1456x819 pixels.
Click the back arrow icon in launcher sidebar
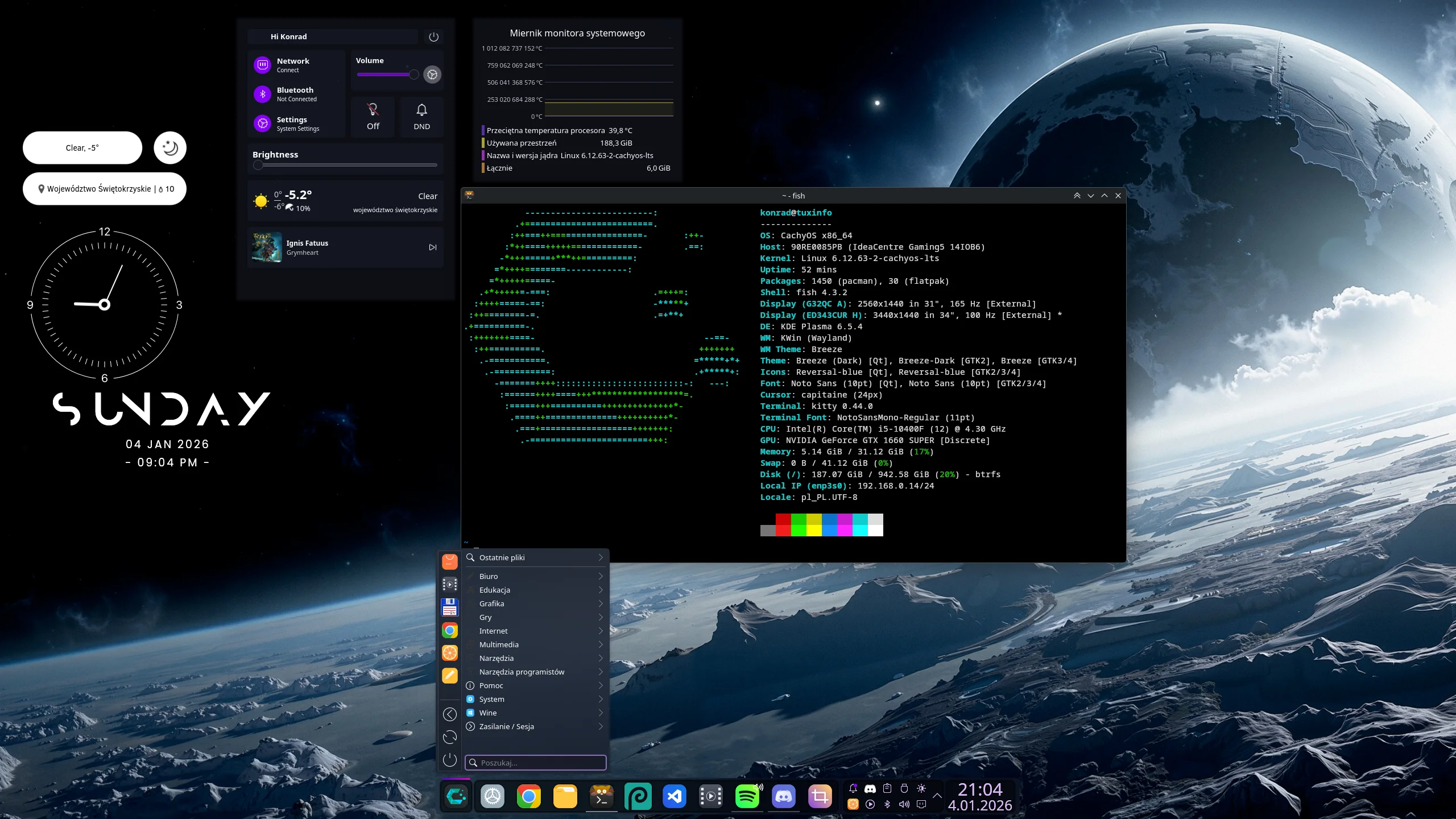[x=450, y=714]
